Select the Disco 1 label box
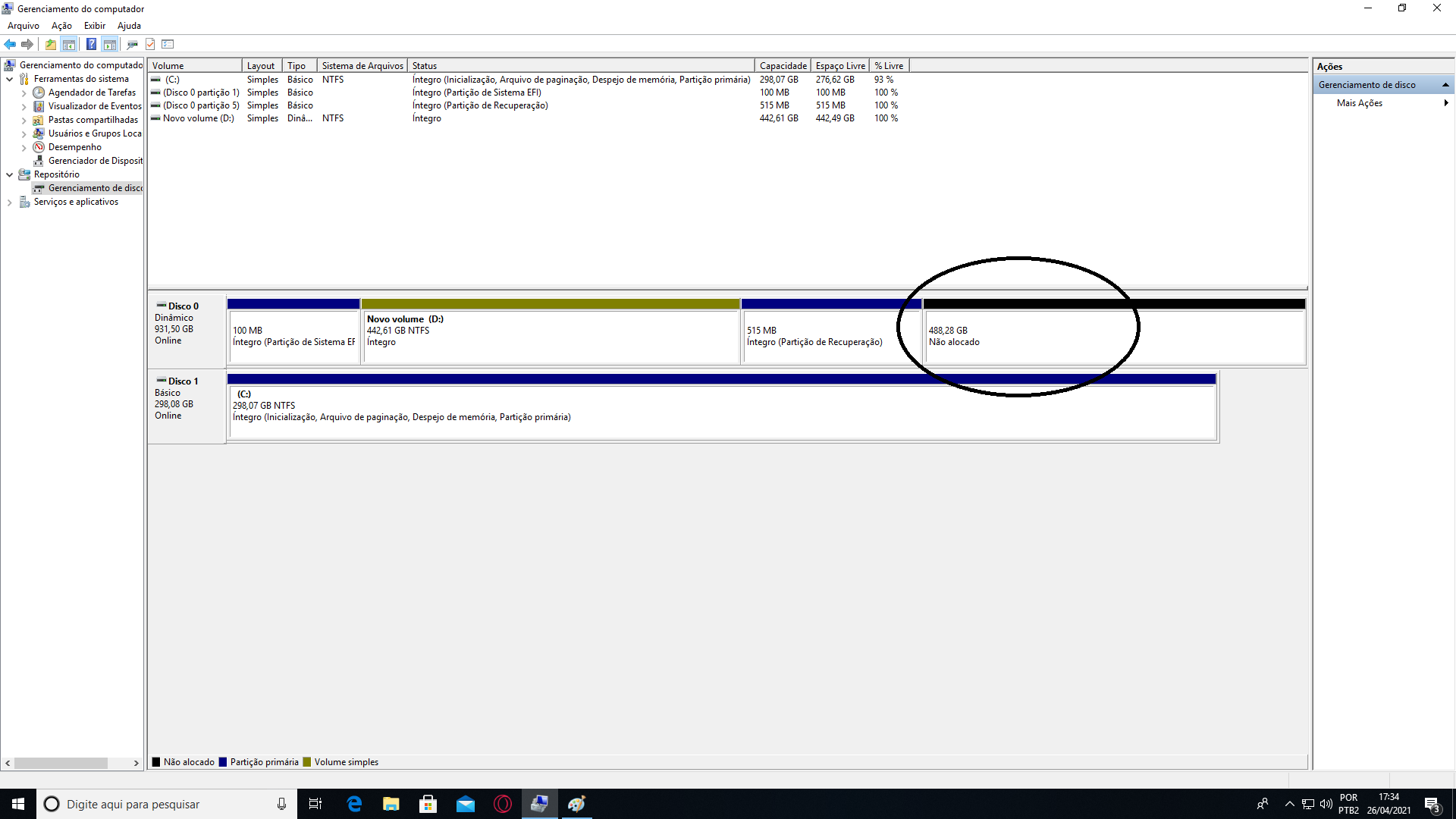This screenshot has height=819, width=1456. (x=187, y=406)
